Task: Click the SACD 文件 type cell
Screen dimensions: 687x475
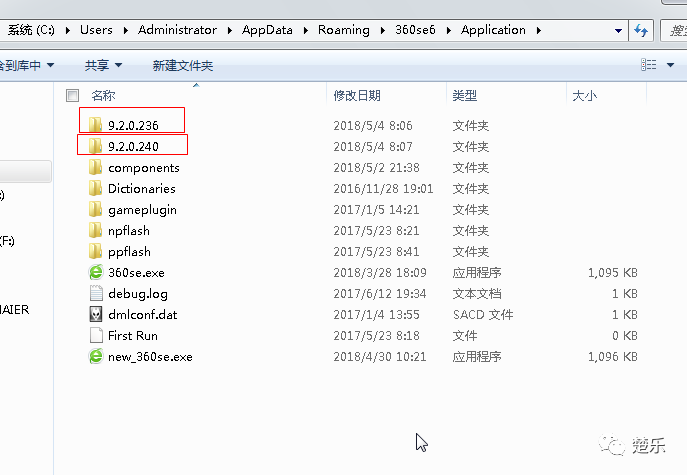Action: [483, 315]
